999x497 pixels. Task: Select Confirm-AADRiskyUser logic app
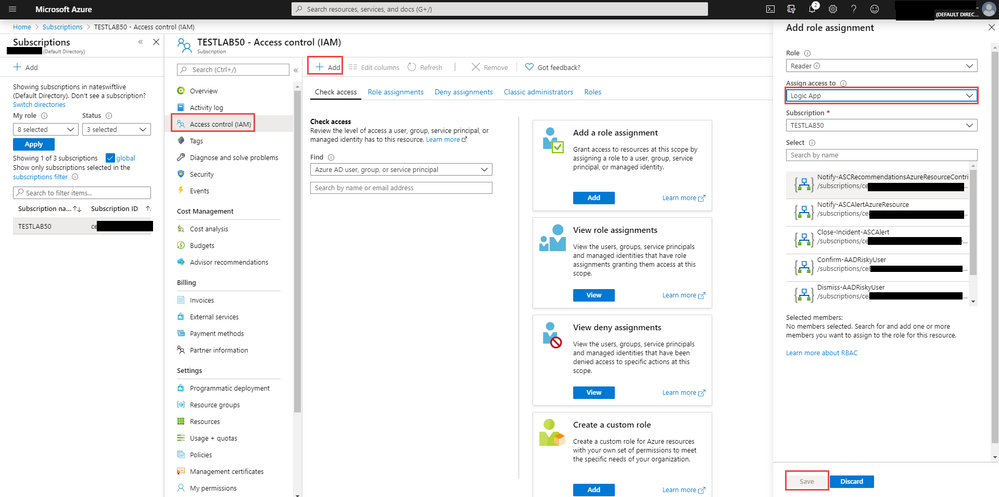pyautogui.click(x=877, y=264)
